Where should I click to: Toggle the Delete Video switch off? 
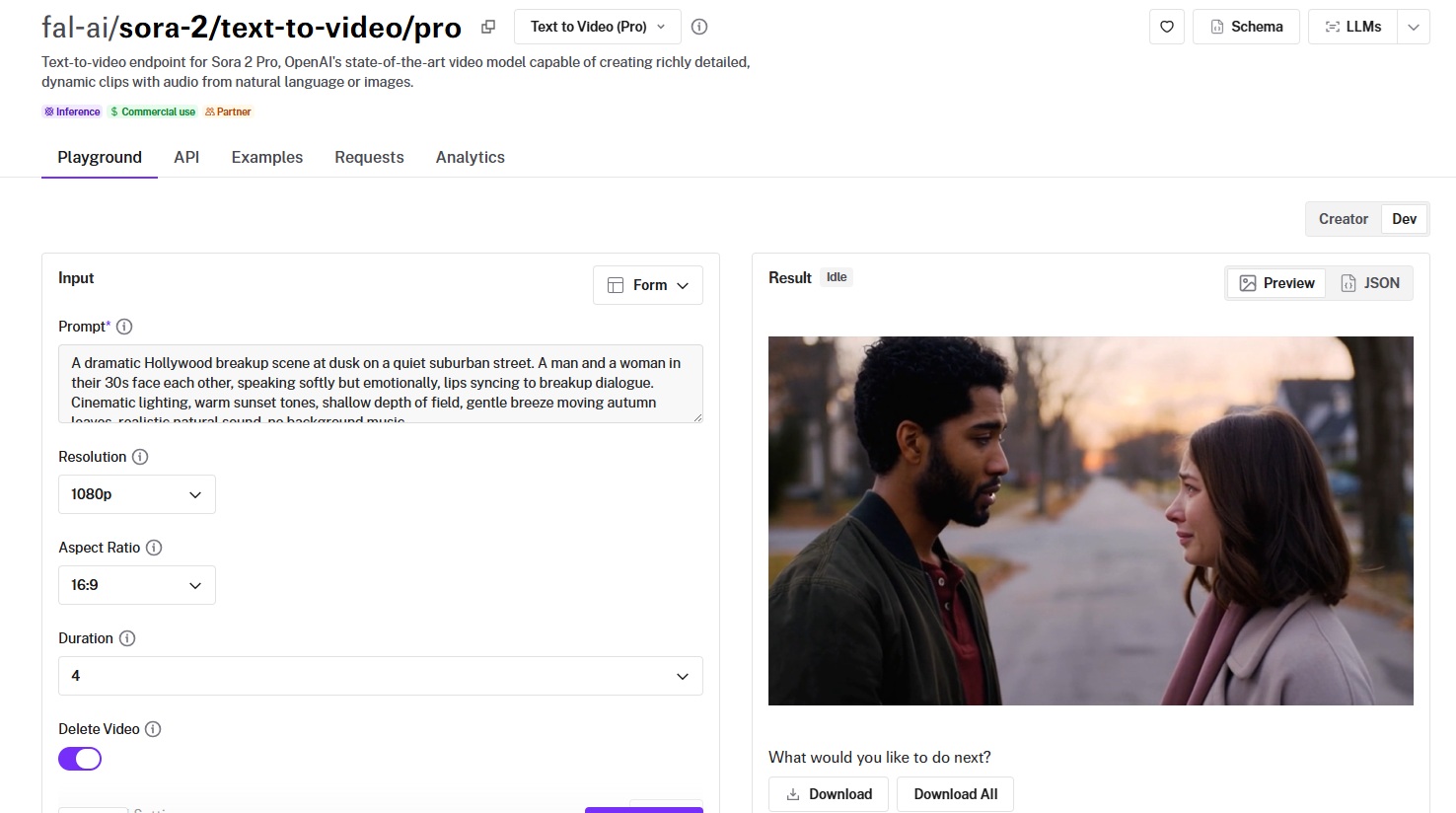coord(80,759)
